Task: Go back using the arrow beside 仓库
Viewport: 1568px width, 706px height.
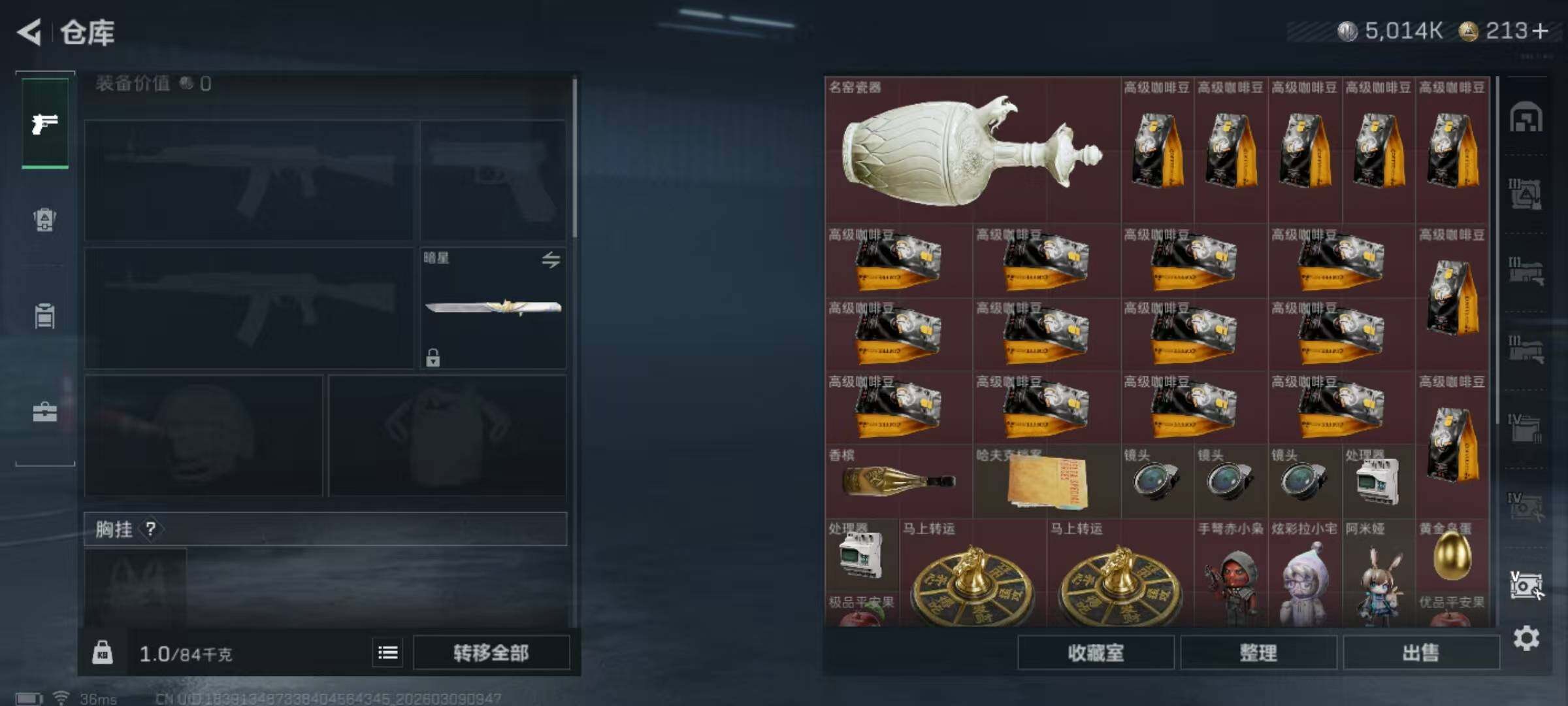Action: [x=29, y=32]
